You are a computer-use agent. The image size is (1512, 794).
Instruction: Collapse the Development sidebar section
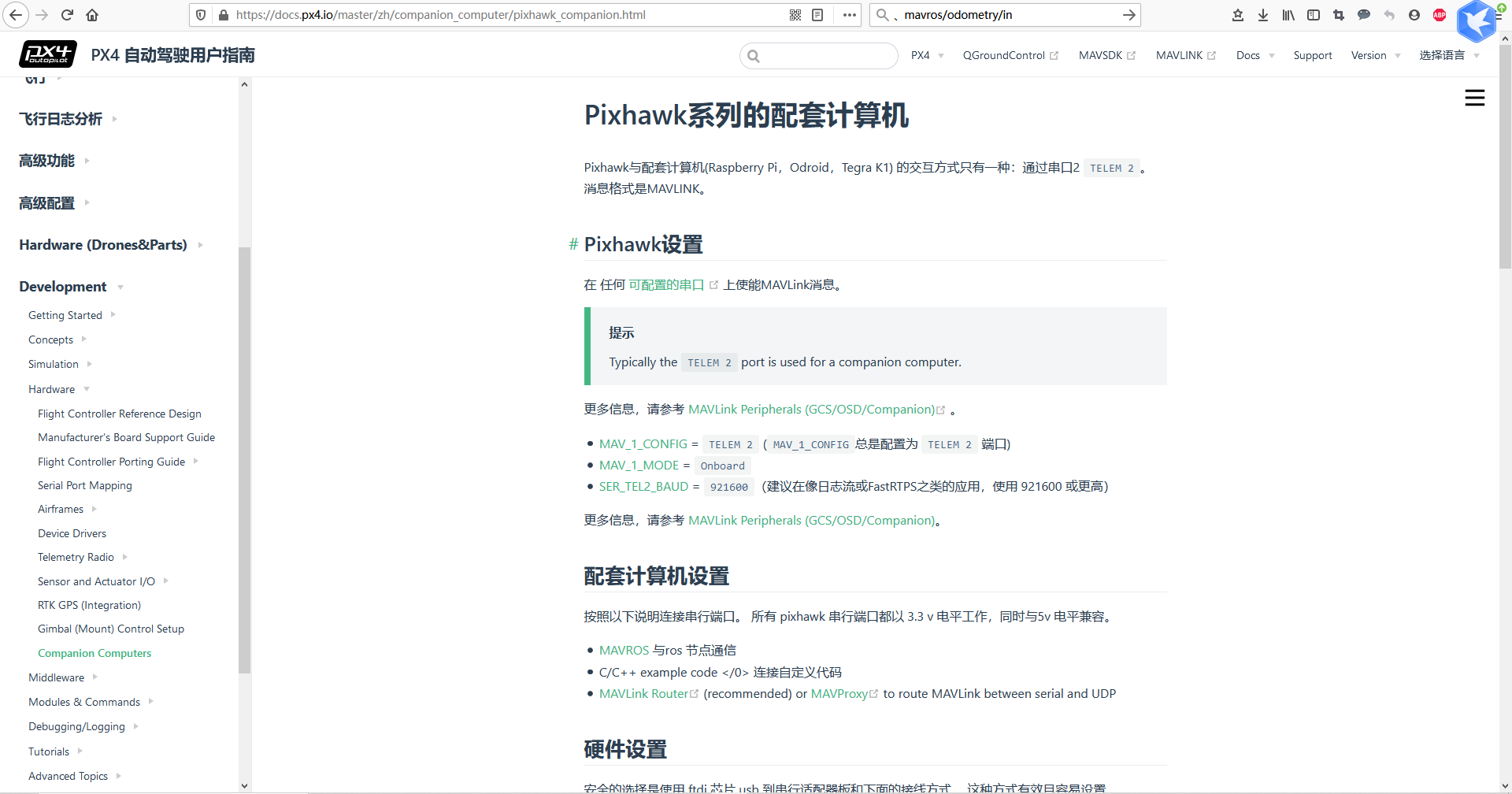click(120, 287)
